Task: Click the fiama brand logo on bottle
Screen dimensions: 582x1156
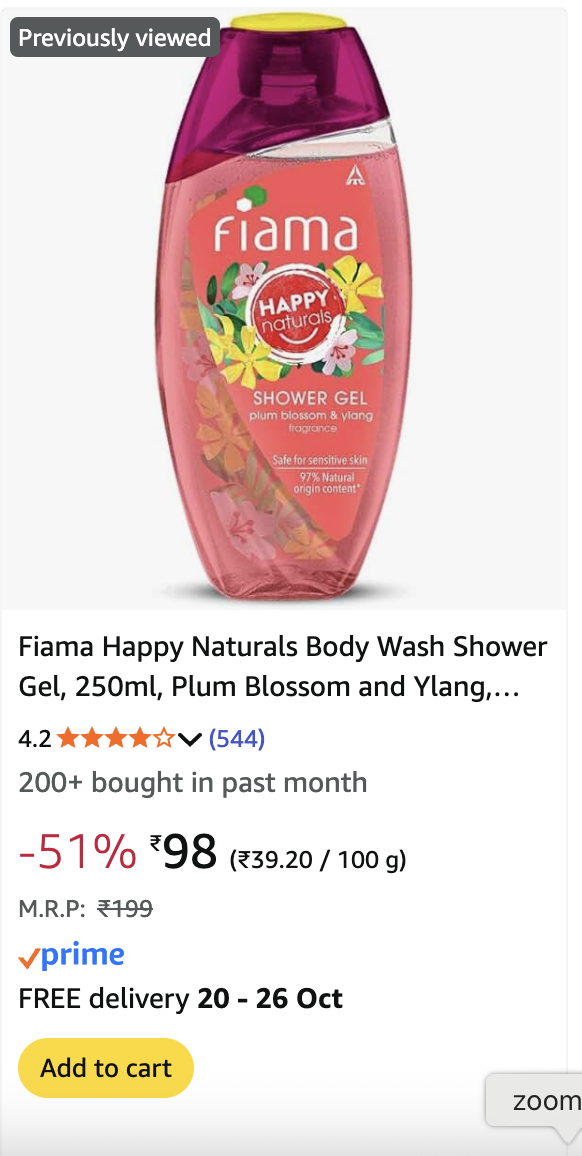Action: 286,227
